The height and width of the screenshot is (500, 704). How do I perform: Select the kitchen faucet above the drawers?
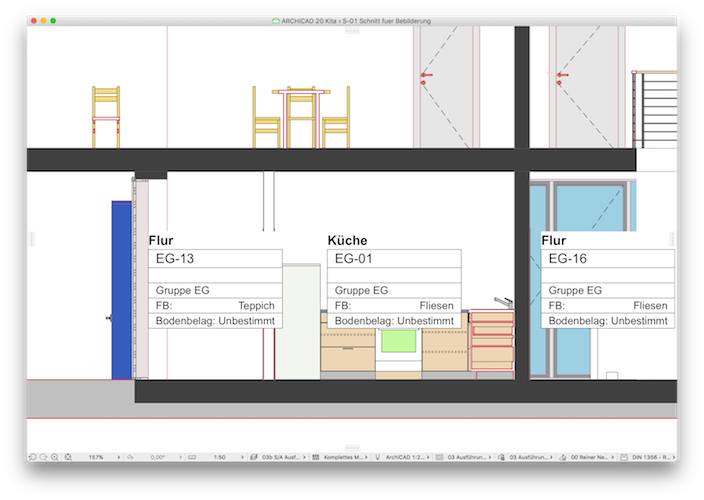[504, 303]
